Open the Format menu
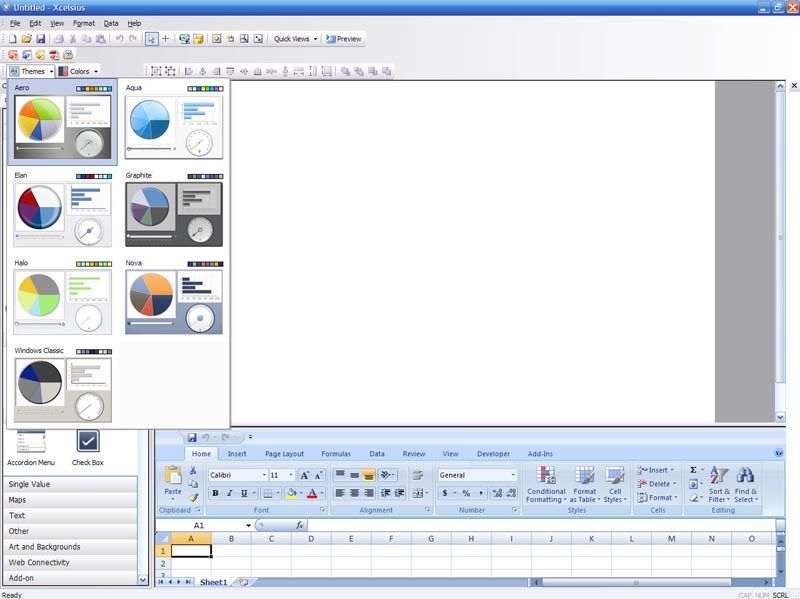Image resolution: width=800 pixels, height=599 pixels. [84, 23]
